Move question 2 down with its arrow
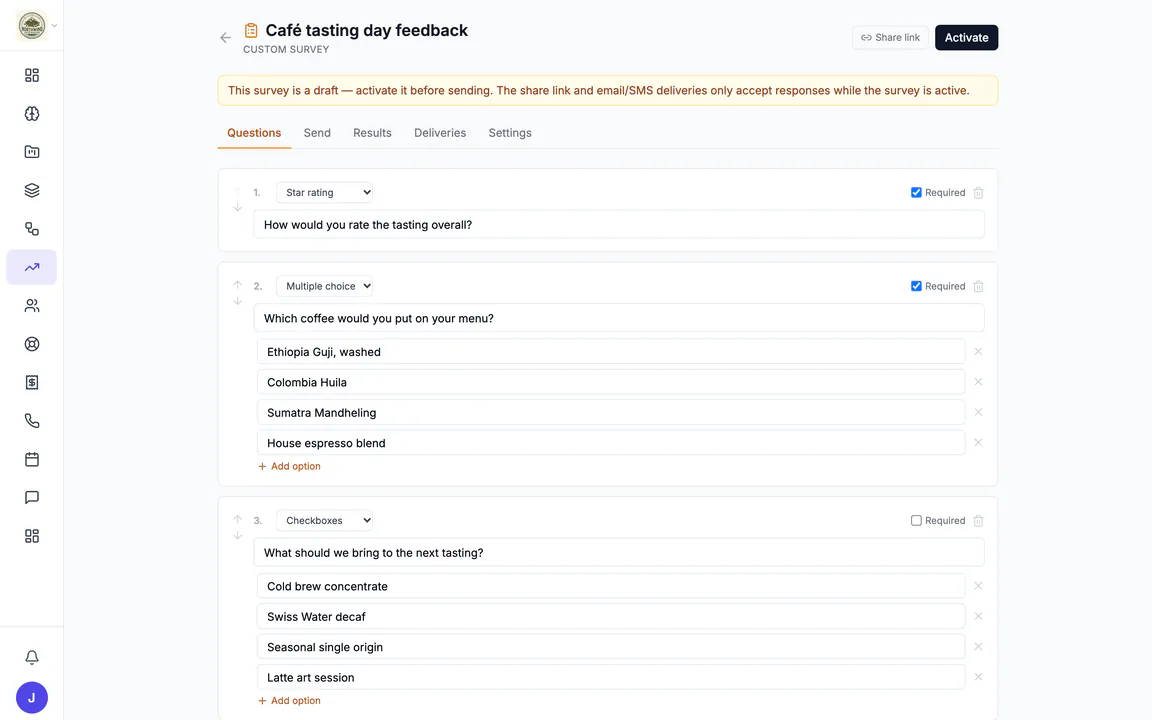This screenshot has height=720, width=1152. point(237,301)
